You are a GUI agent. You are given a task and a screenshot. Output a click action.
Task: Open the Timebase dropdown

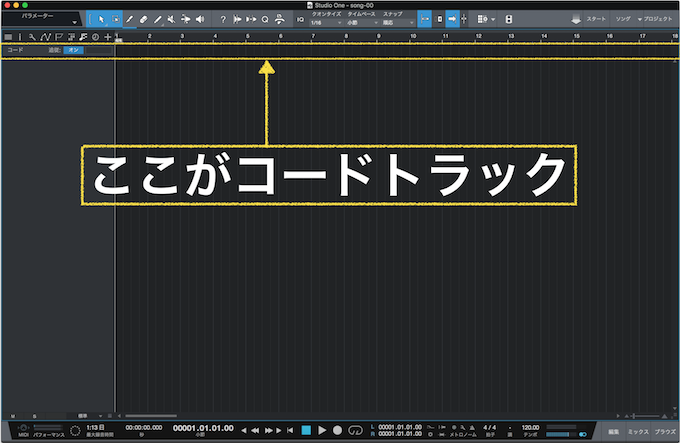coord(362,23)
